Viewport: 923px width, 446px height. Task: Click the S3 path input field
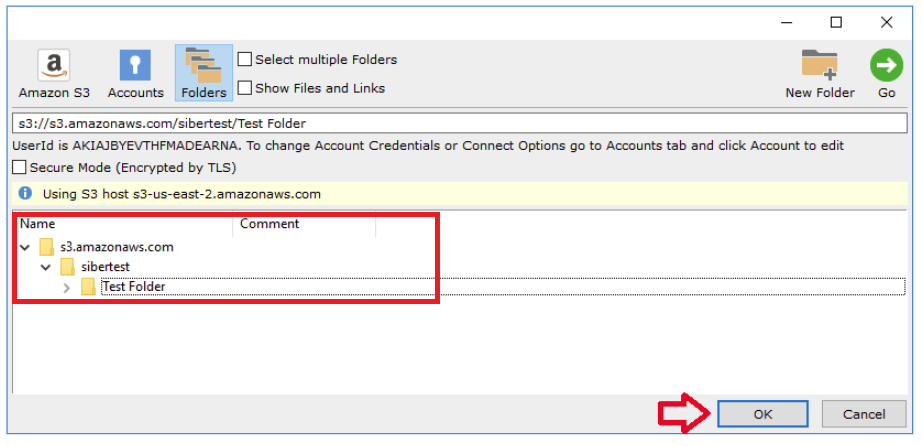[x=460, y=124]
